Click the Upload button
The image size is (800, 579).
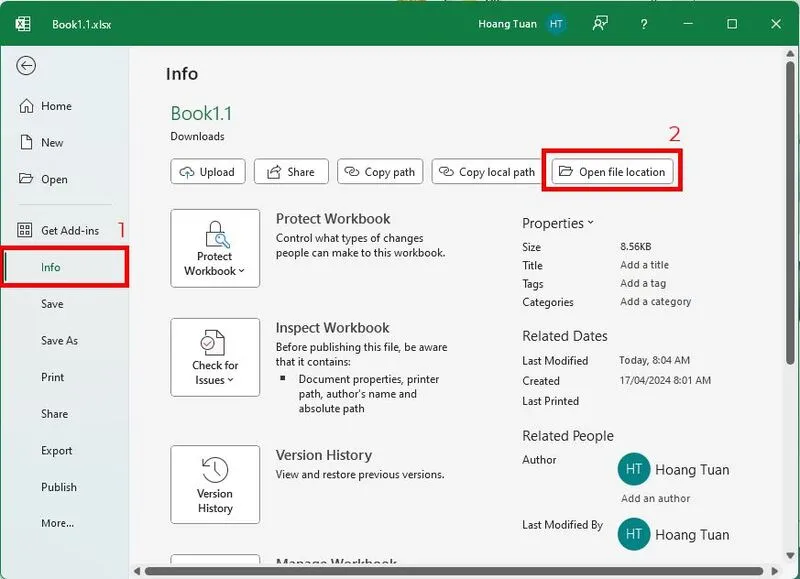coord(208,172)
